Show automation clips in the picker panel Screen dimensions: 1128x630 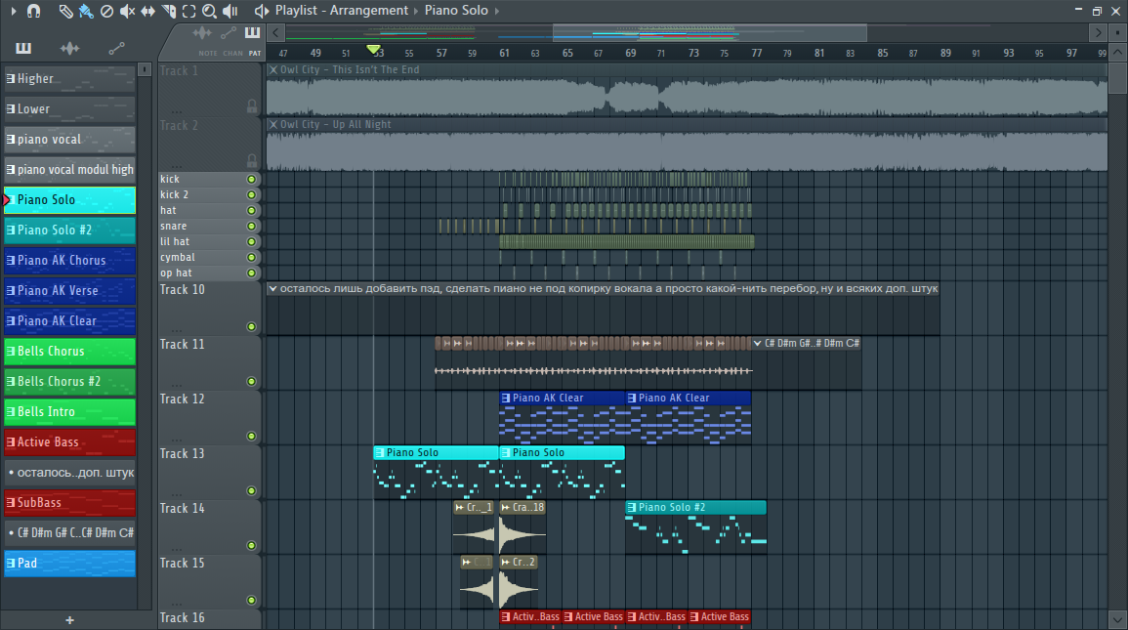click(x=116, y=48)
